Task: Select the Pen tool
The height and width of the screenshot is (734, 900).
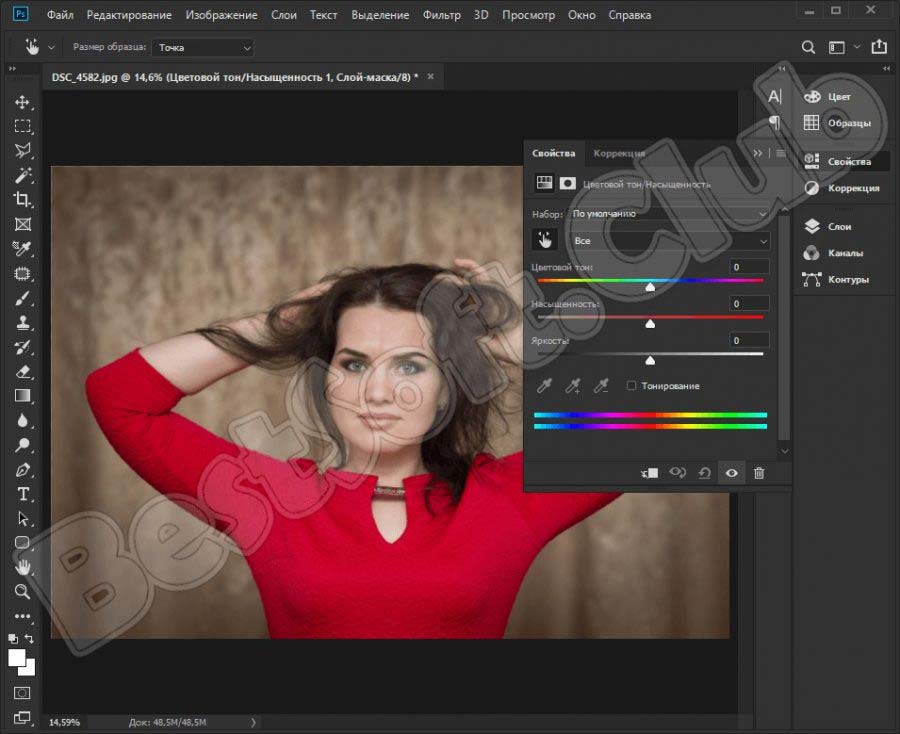Action: 22,470
